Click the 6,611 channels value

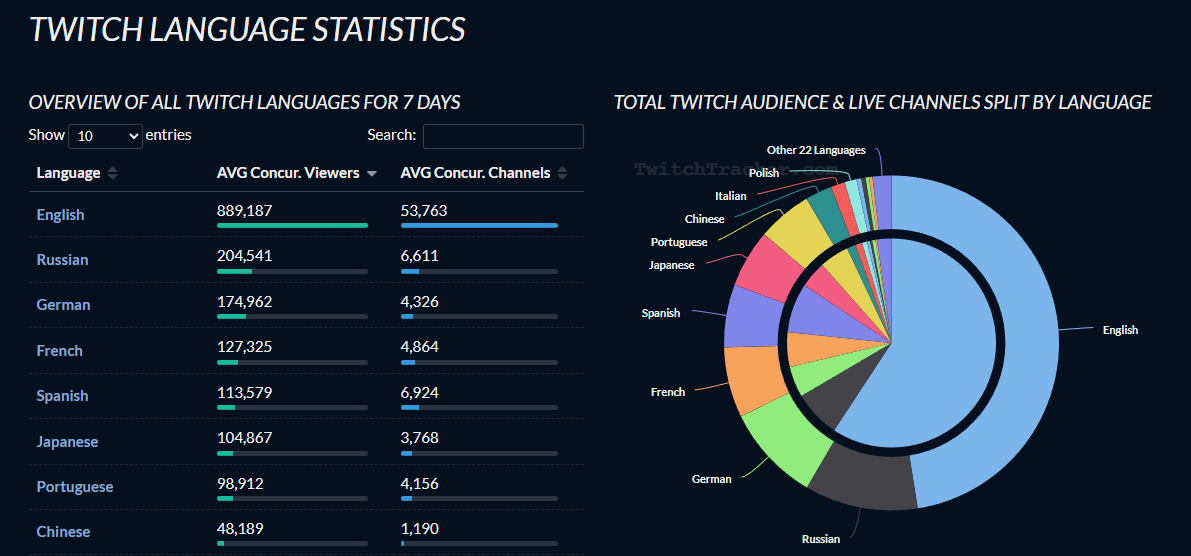click(x=419, y=256)
